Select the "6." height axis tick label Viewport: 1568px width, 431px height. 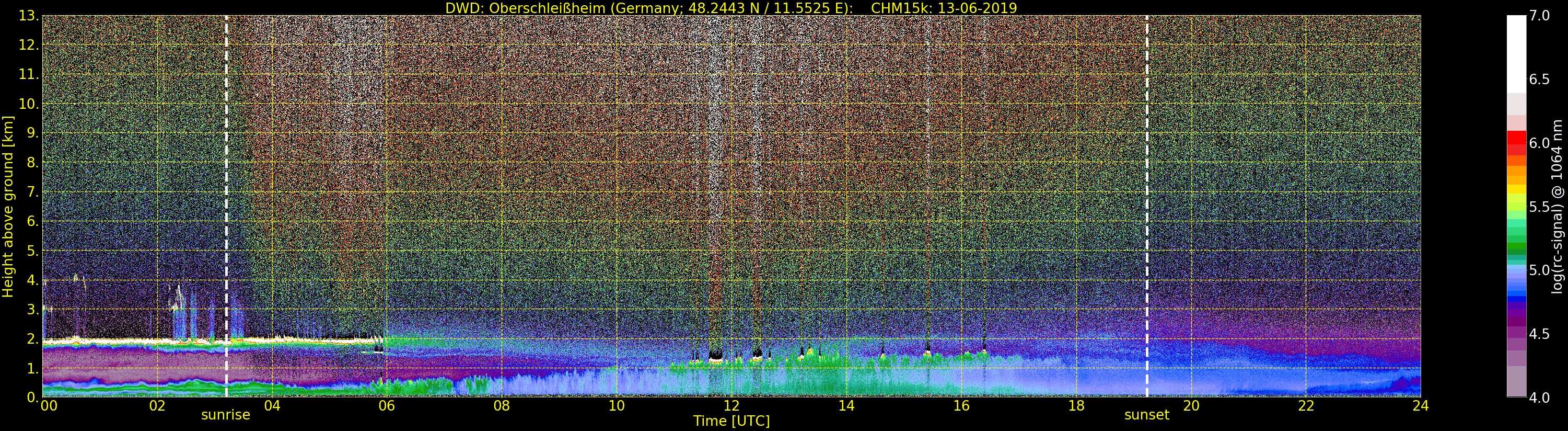(33, 221)
